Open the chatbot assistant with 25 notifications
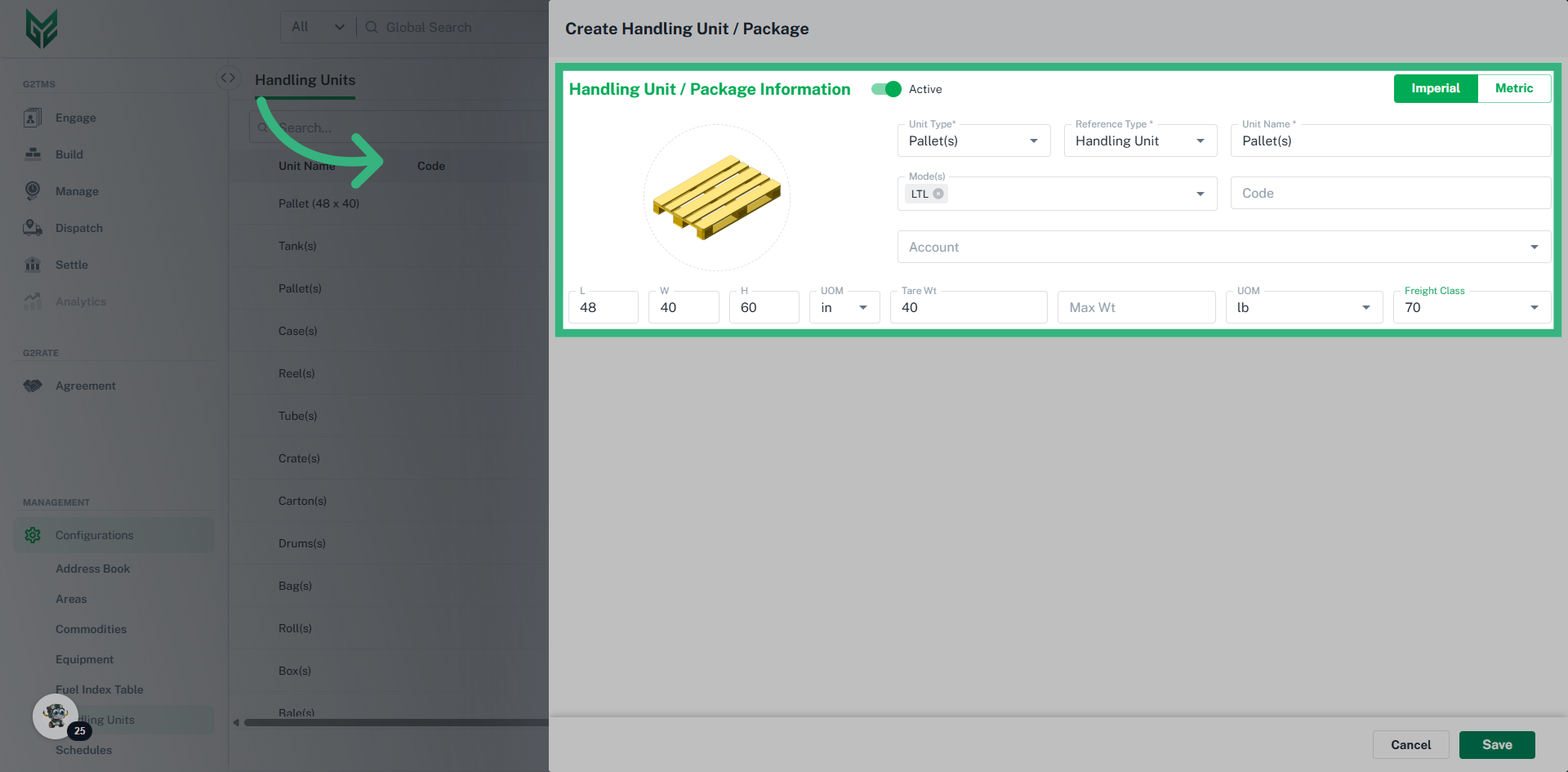The image size is (1568, 772). tap(55, 716)
